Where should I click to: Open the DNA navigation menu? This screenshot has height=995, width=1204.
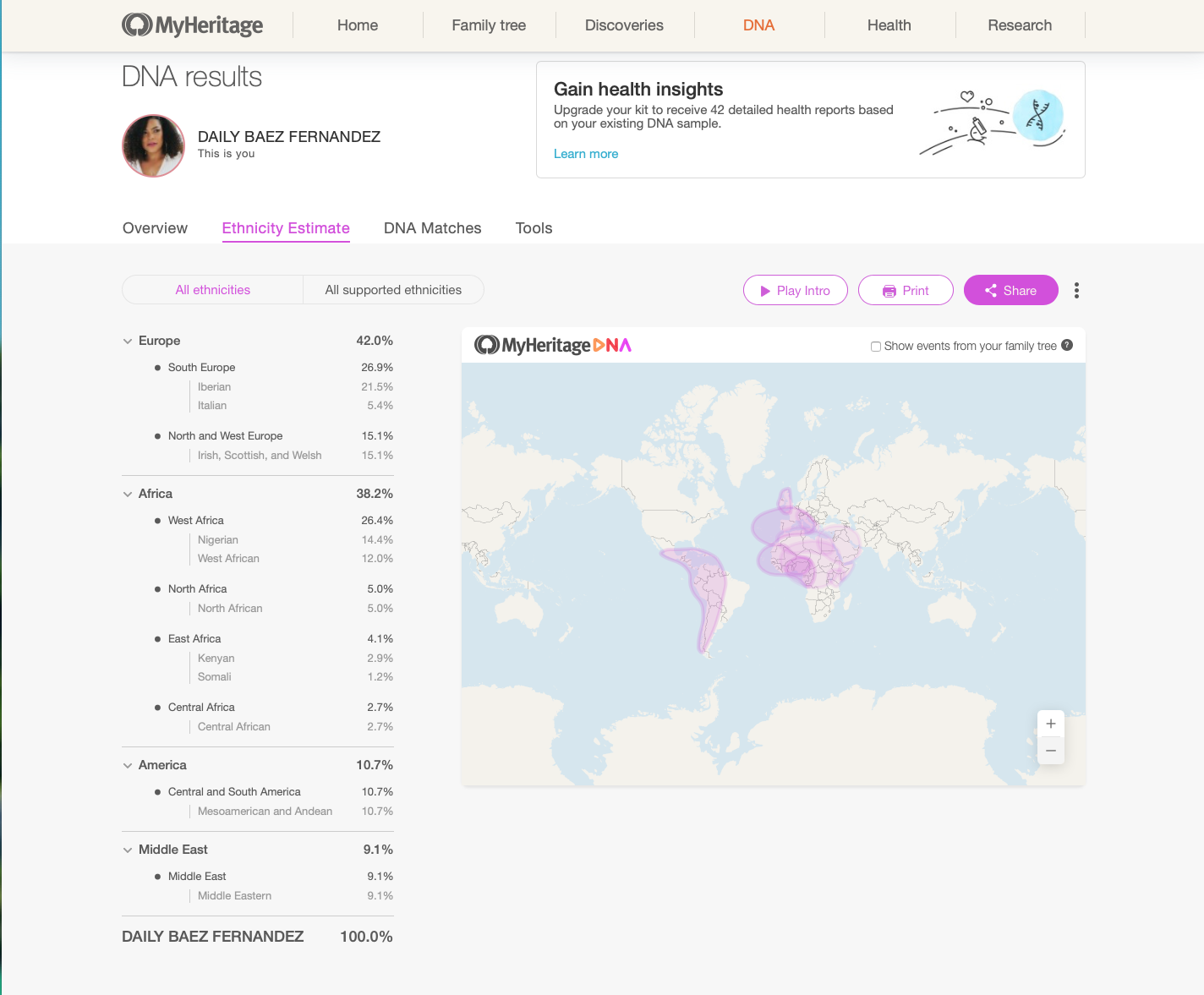[x=758, y=25]
